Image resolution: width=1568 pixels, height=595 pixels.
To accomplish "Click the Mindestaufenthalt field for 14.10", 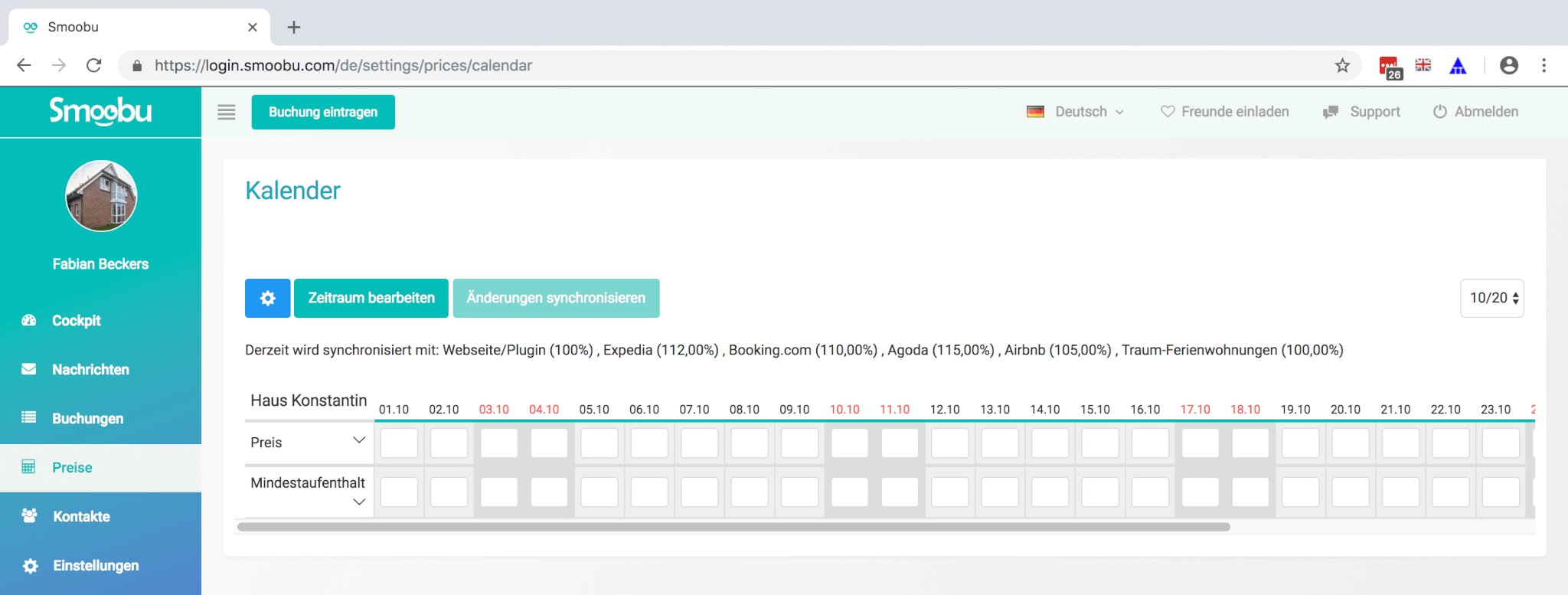I will click(1050, 492).
